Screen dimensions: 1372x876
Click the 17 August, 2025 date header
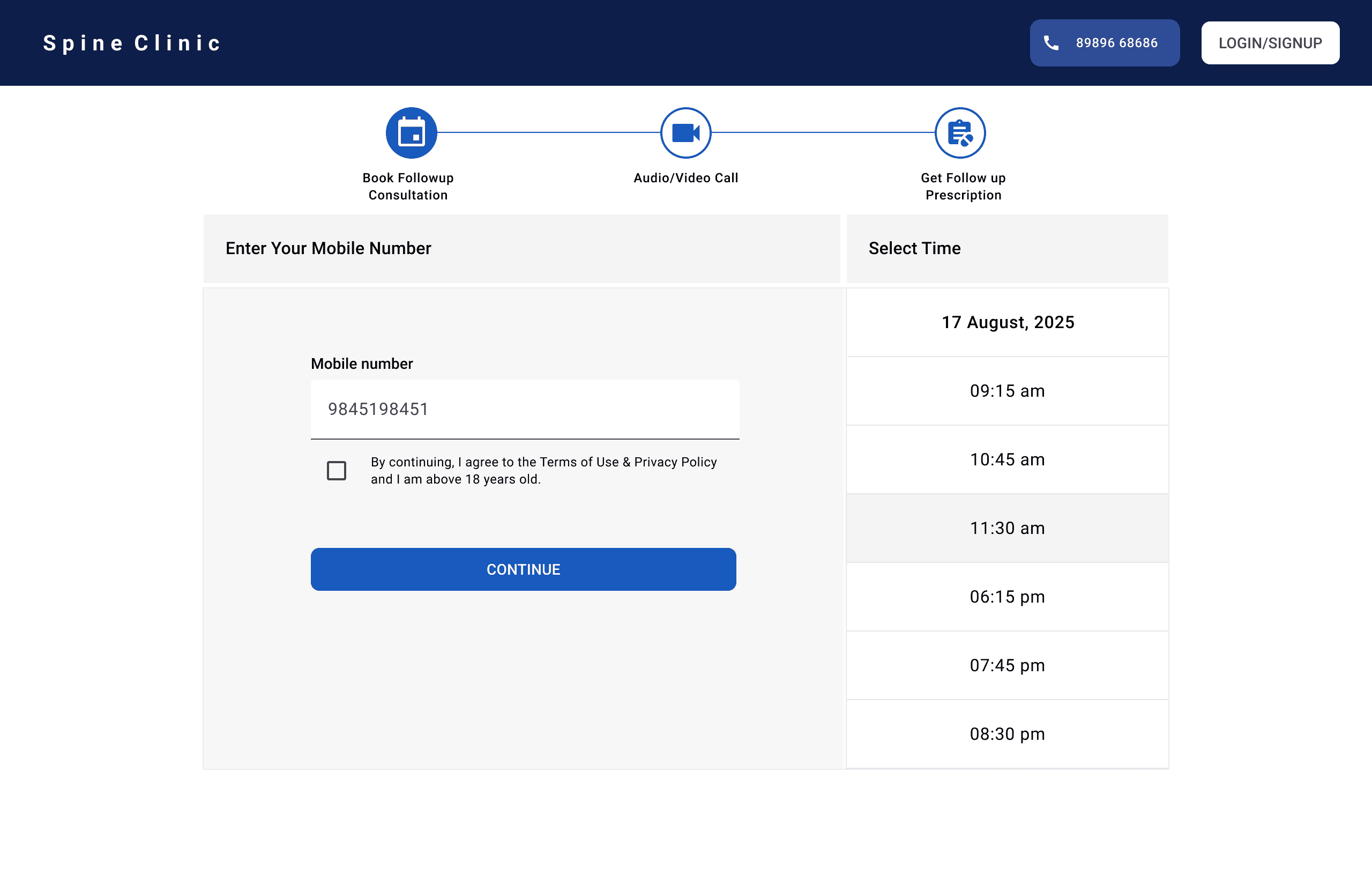1008,323
